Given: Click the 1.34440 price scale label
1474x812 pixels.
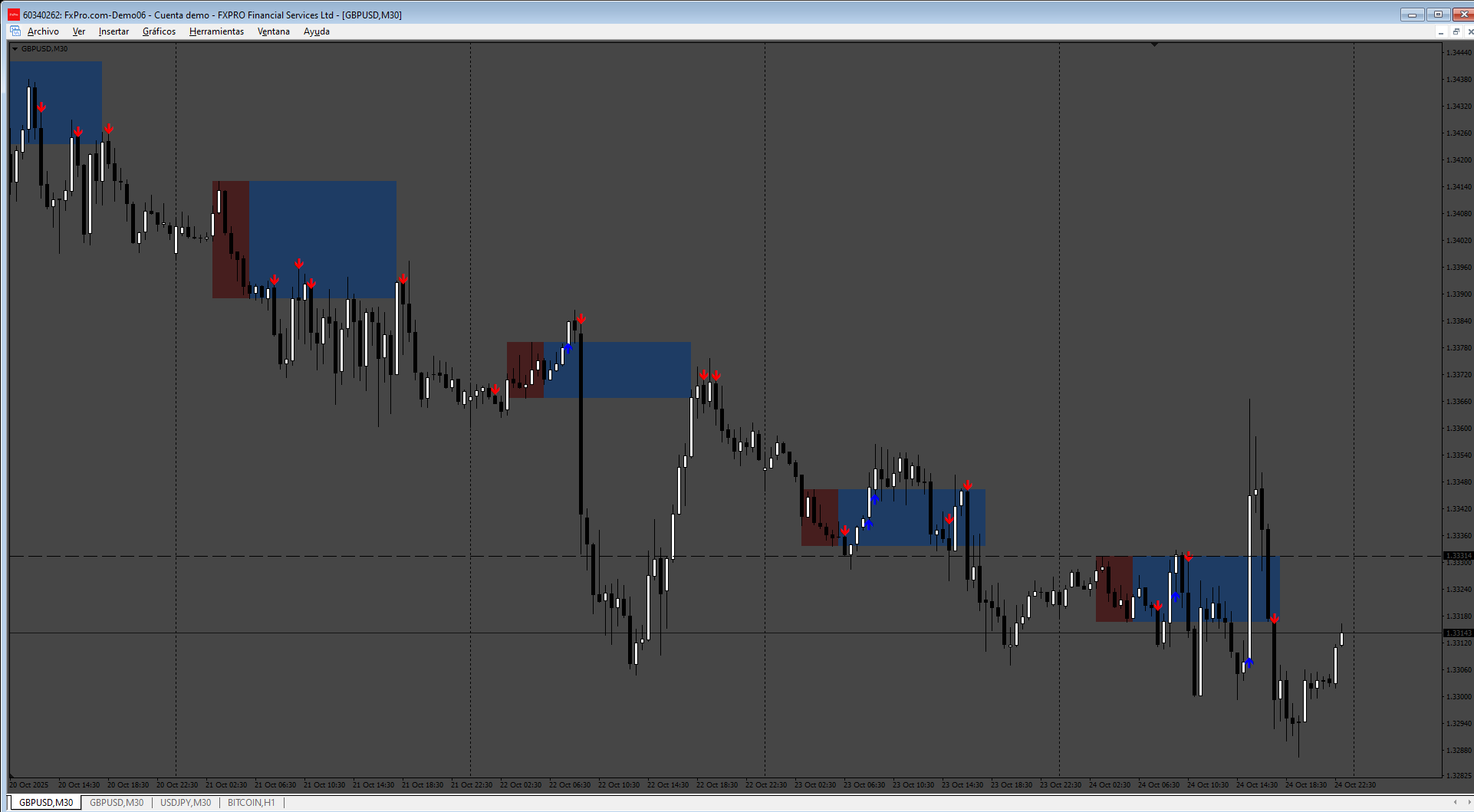Looking at the screenshot, I should click(x=1459, y=52).
